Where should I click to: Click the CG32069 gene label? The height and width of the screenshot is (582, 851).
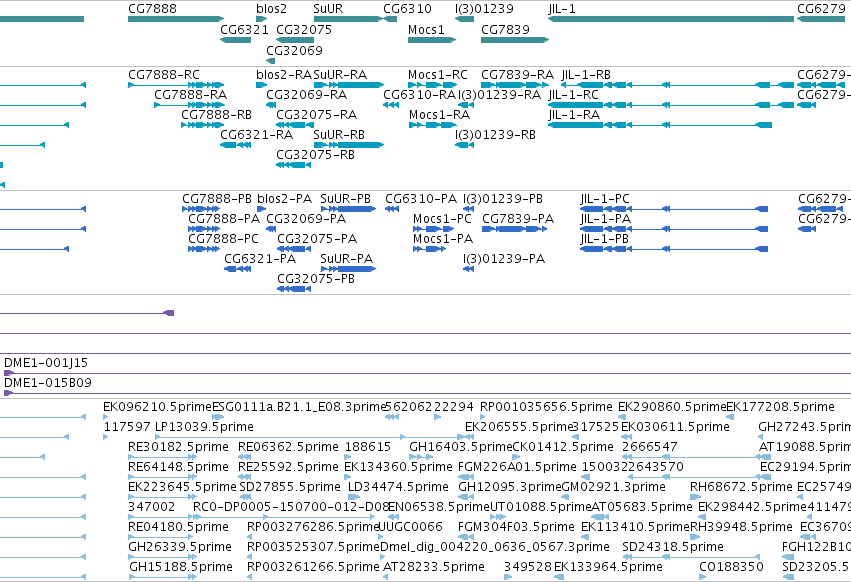point(294,50)
